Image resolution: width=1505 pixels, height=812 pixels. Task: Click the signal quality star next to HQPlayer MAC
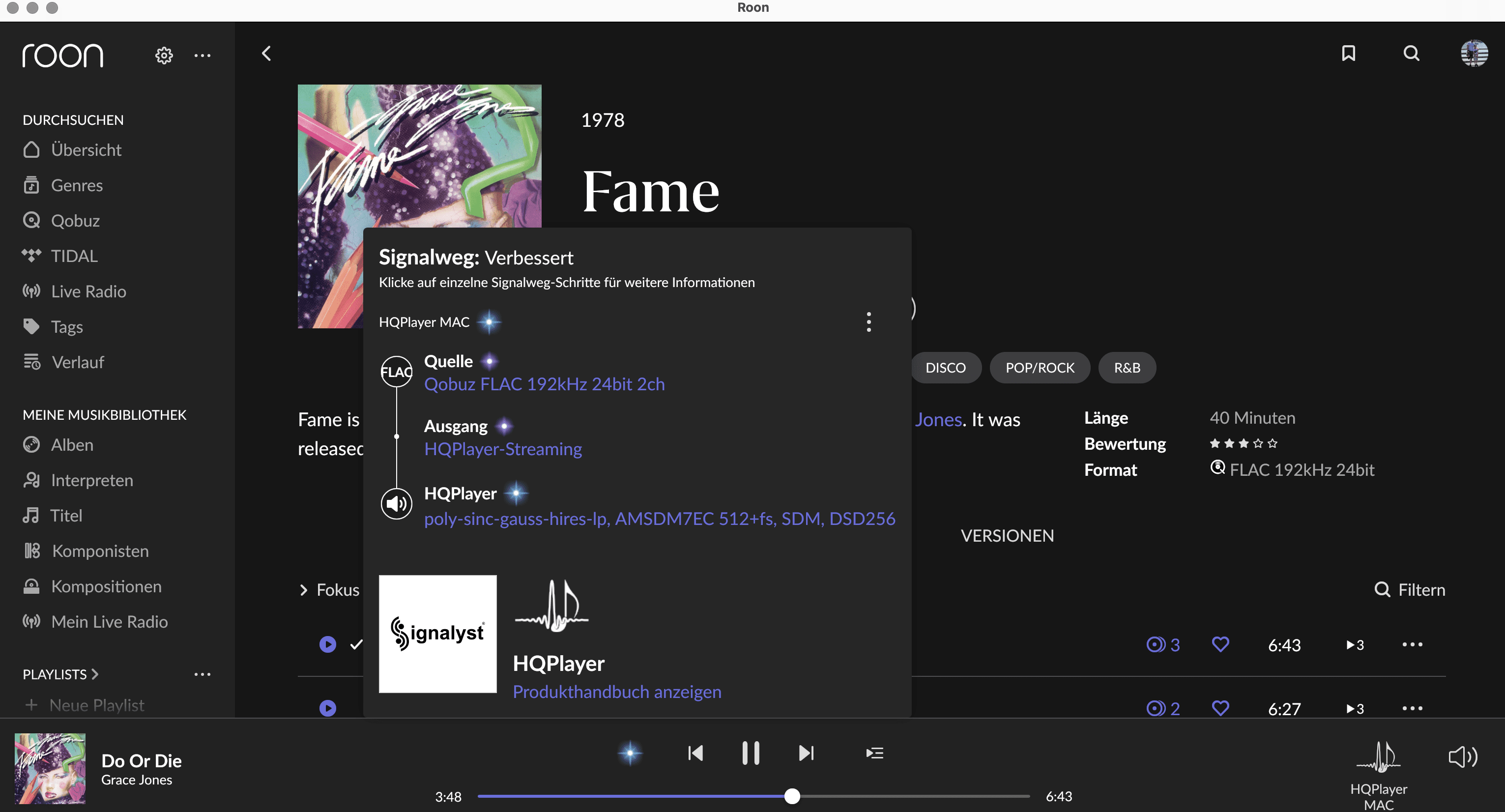point(489,322)
